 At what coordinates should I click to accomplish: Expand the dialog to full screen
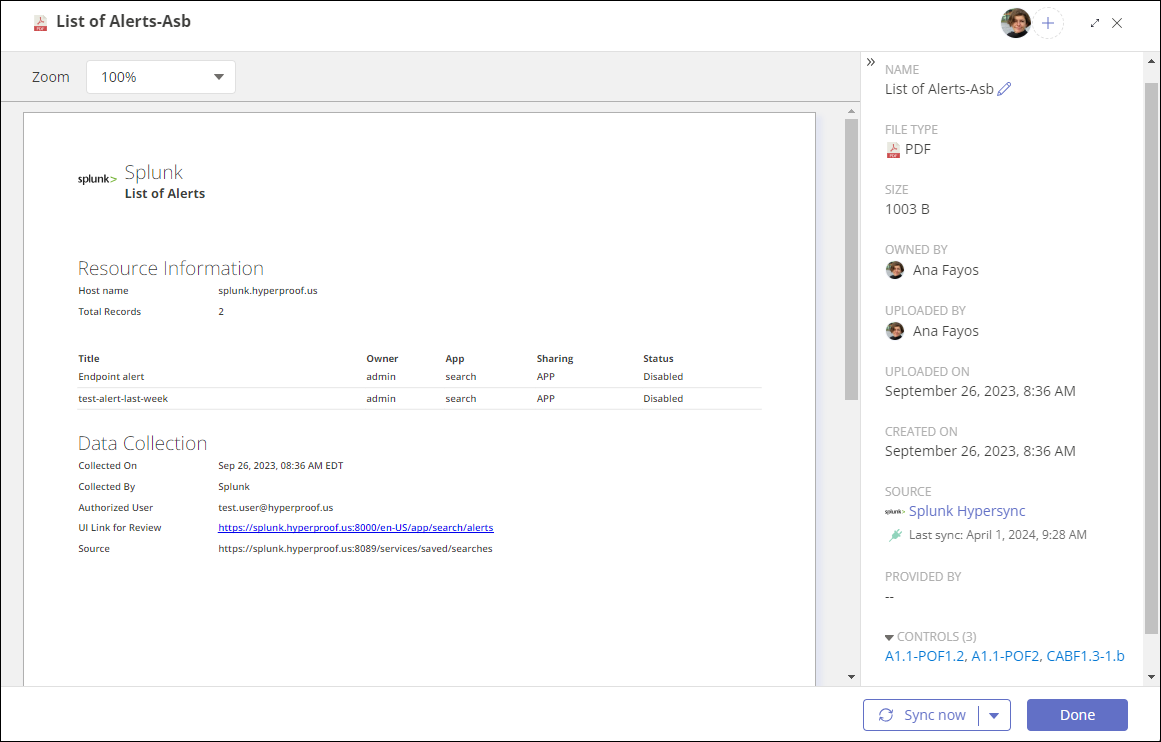(1095, 23)
